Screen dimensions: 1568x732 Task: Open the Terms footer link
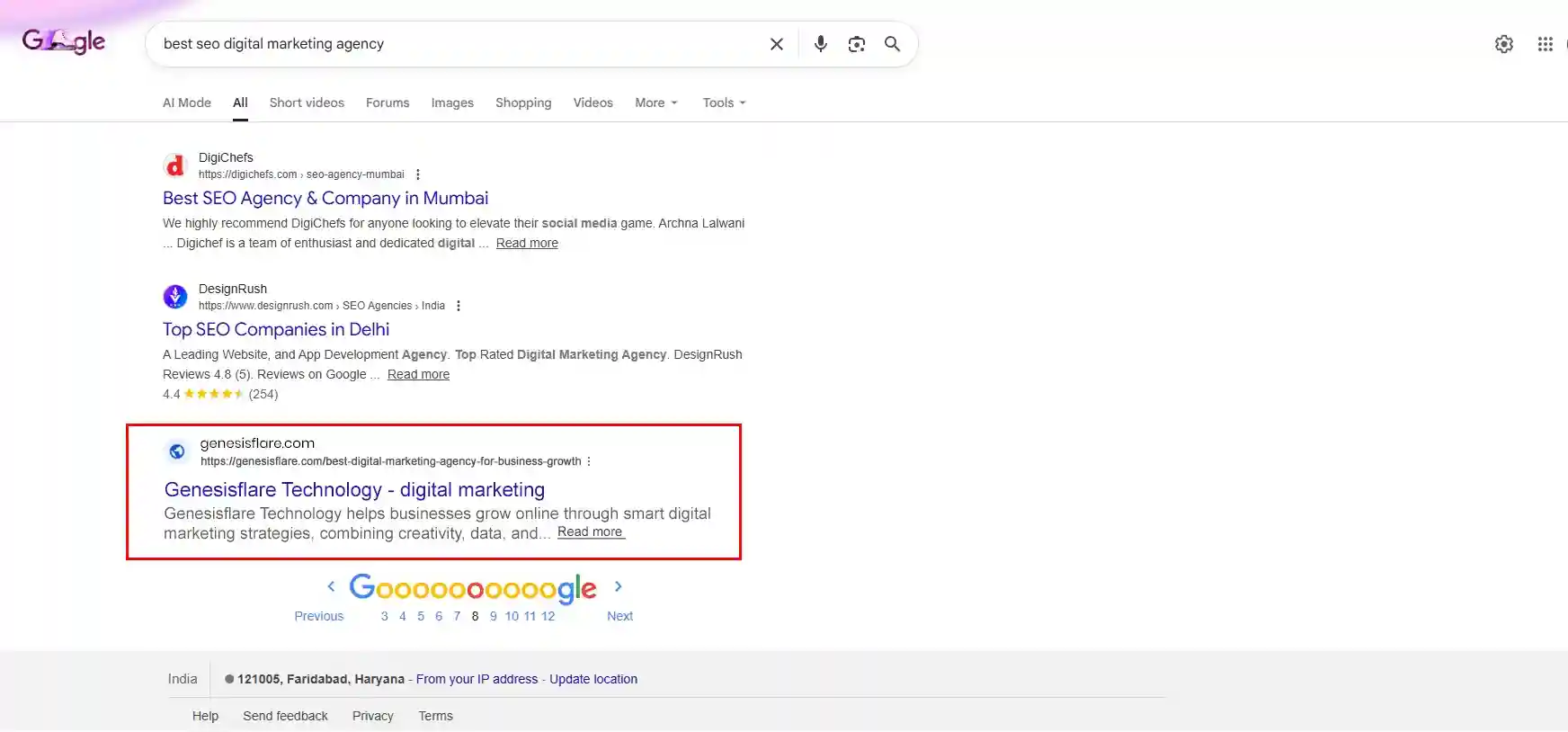(x=436, y=716)
